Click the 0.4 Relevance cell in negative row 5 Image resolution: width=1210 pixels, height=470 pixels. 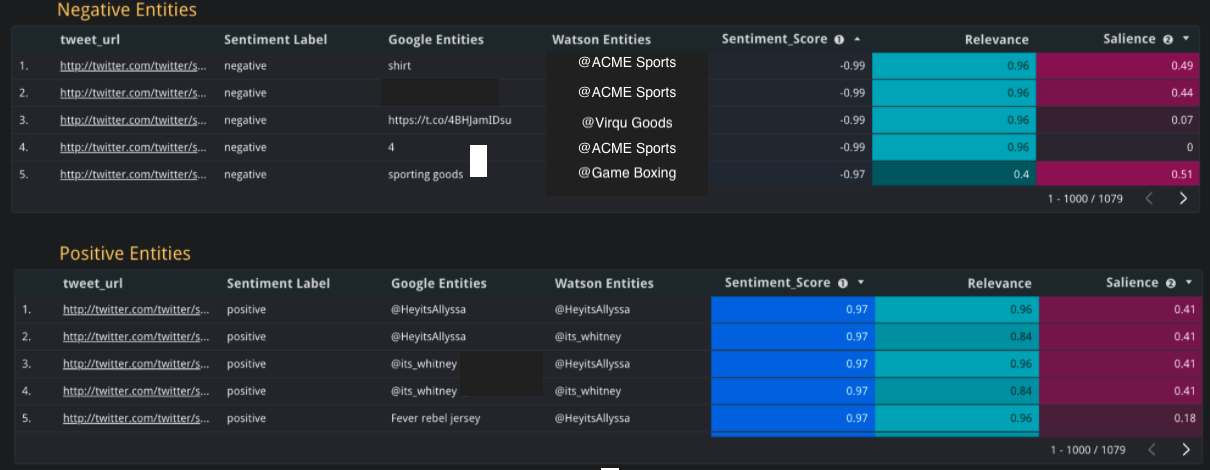coord(954,174)
